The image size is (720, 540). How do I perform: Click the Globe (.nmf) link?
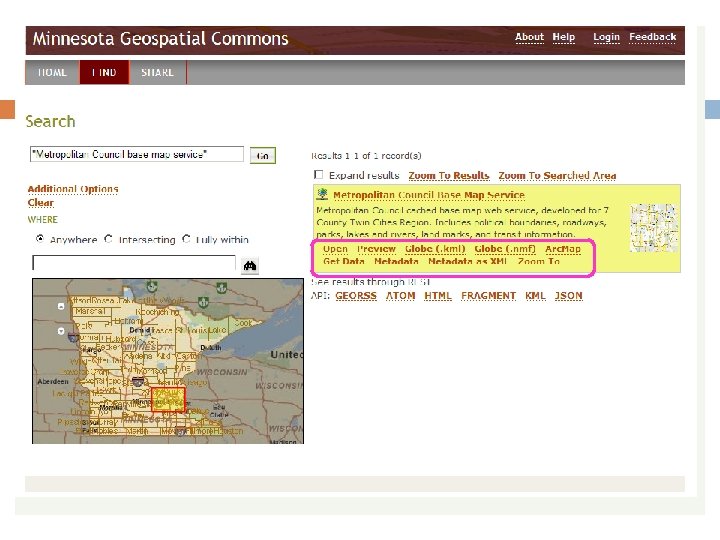point(505,249)
